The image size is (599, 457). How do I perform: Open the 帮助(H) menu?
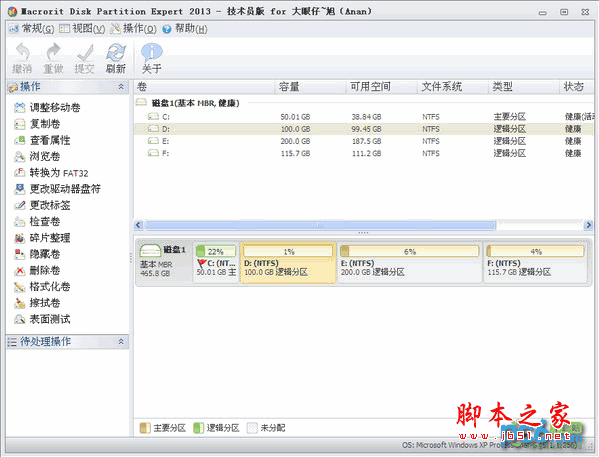coord(185,29)
